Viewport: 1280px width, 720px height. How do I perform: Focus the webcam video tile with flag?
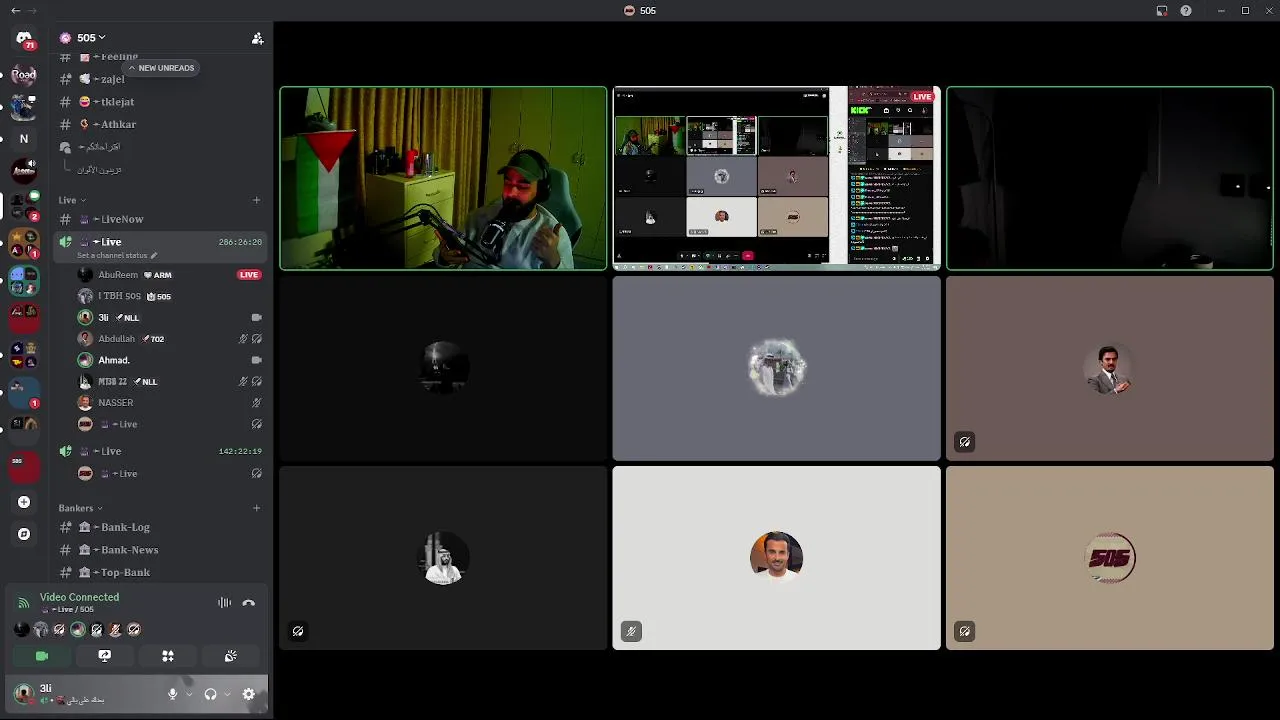(443, 178)
